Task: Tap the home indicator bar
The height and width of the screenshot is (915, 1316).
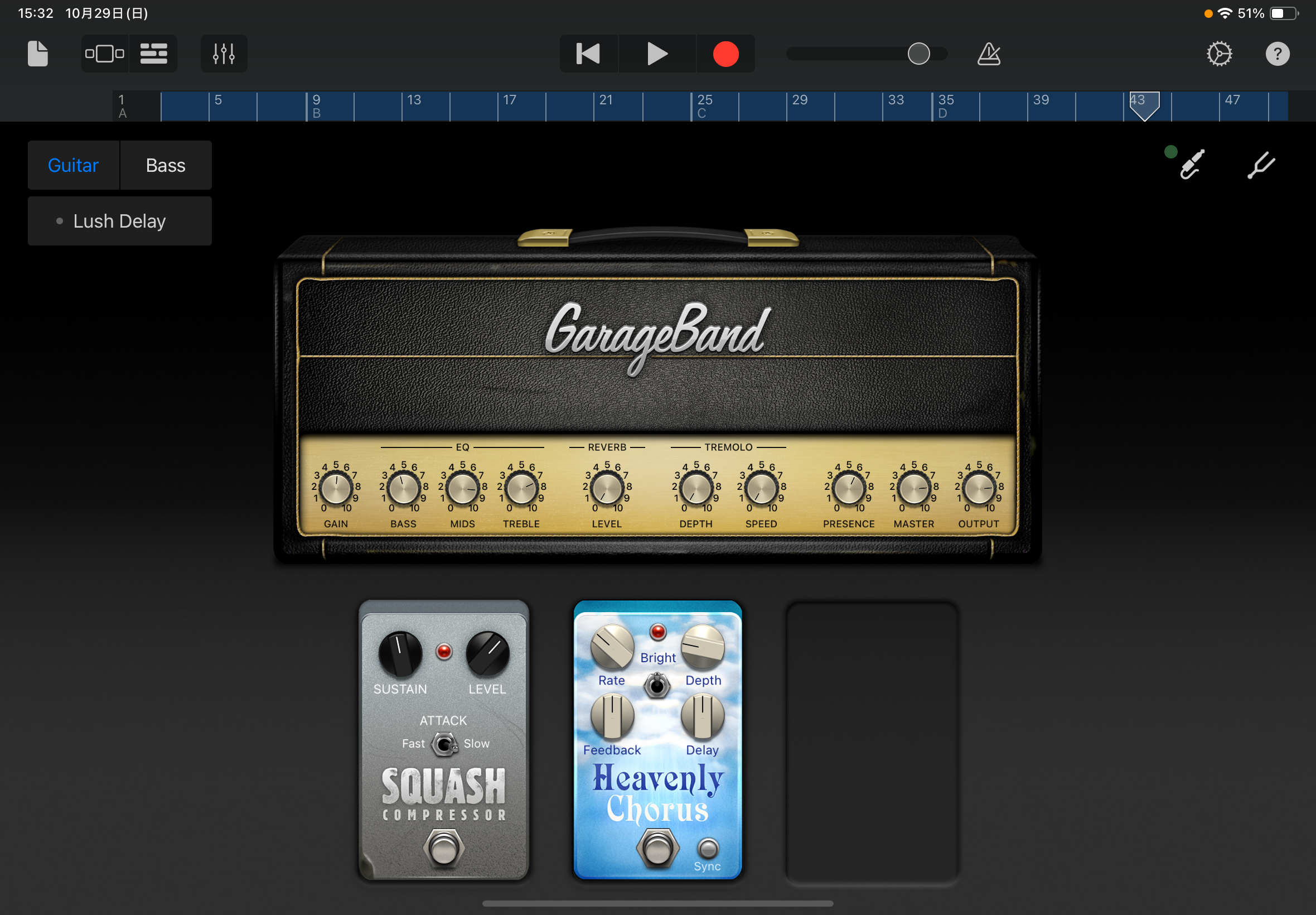Action: coord(657,903)
